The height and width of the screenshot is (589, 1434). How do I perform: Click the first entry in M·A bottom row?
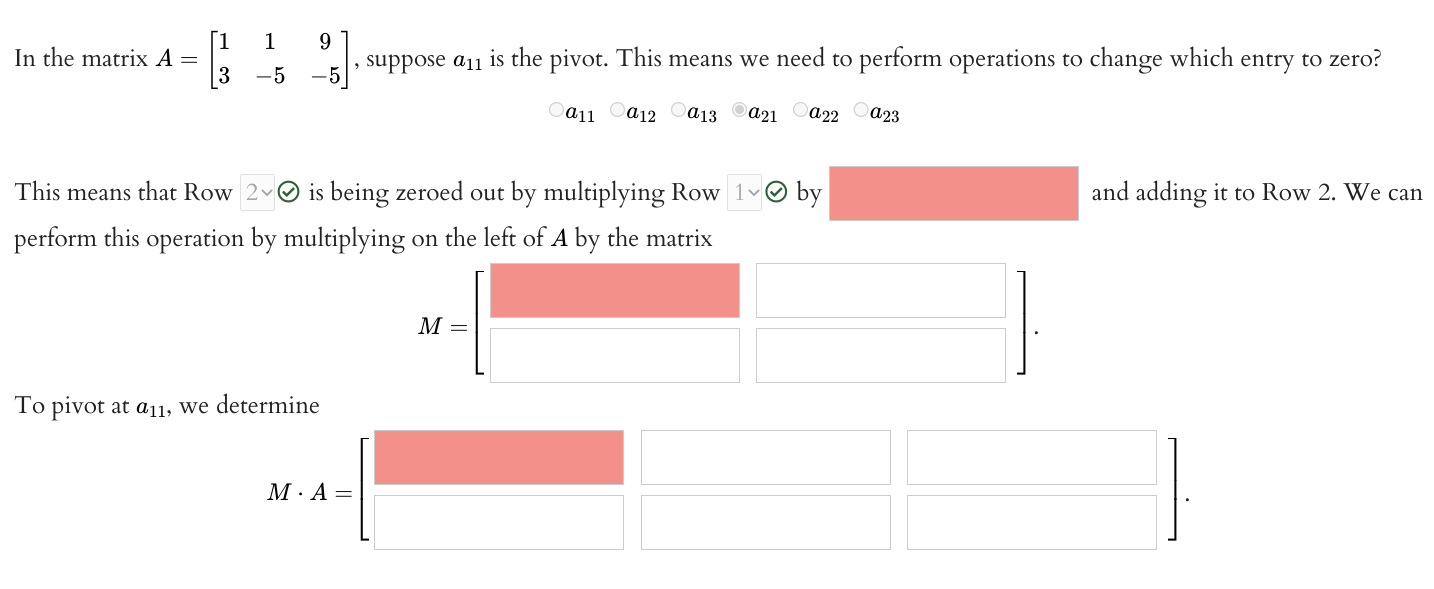point(498,521)
